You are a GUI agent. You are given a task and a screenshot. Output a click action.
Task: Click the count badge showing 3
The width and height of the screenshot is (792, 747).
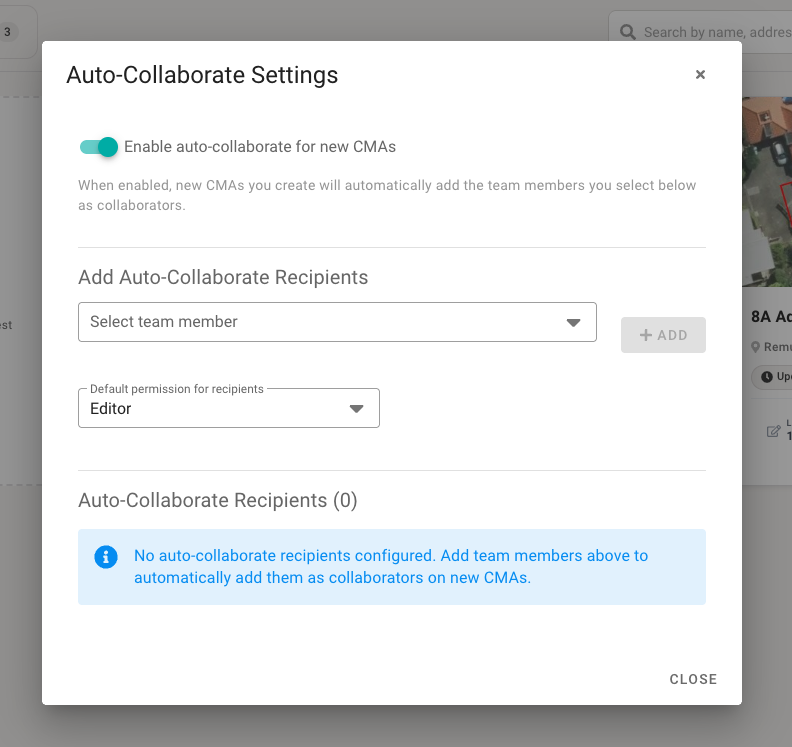(8, 32)
